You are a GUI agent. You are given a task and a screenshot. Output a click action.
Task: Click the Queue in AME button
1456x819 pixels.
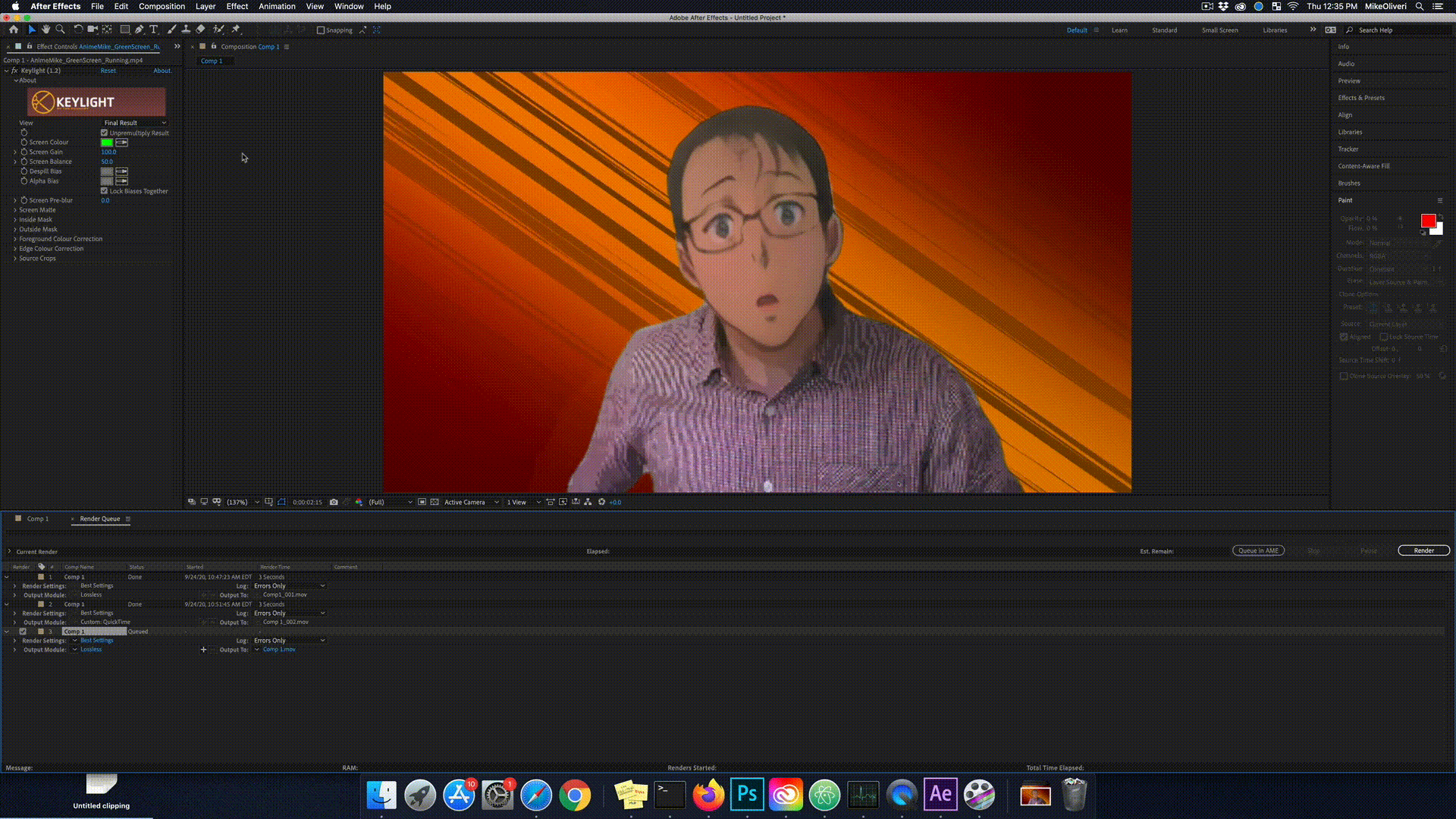pos(1258,551)
